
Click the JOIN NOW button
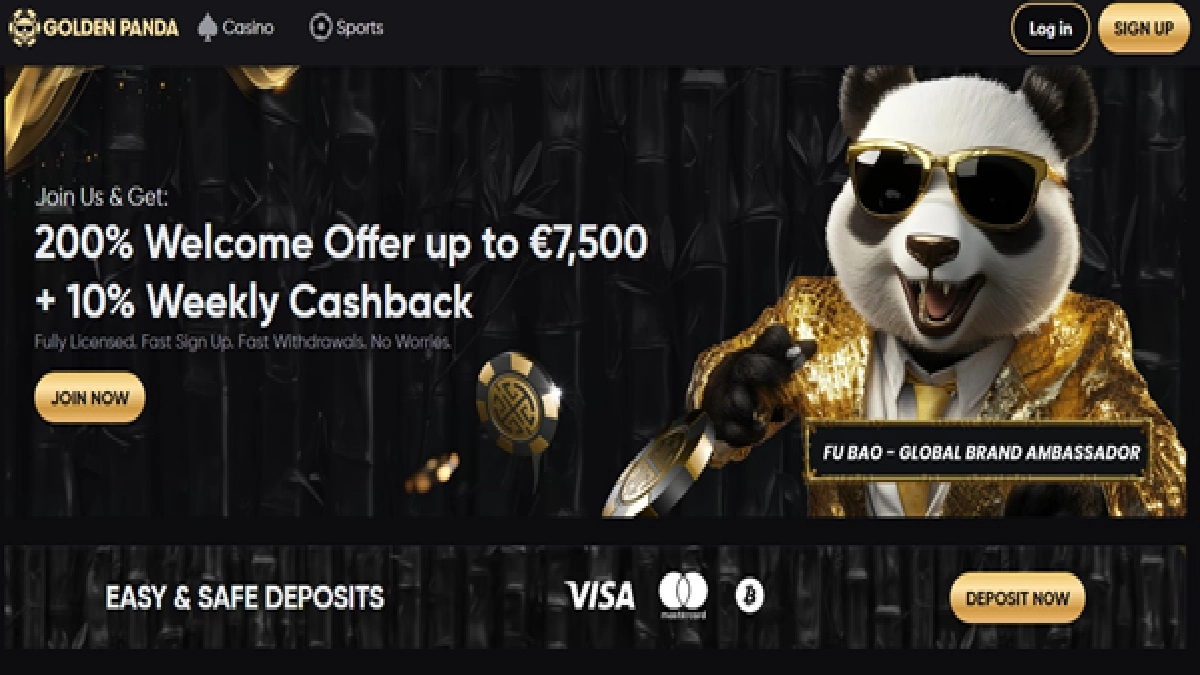pyautogui.click(x=90, y=398)
